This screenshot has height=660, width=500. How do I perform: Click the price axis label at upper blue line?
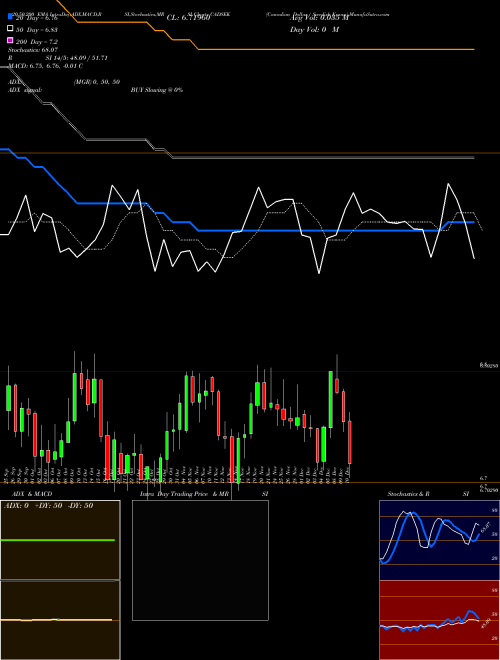[489, 365]
